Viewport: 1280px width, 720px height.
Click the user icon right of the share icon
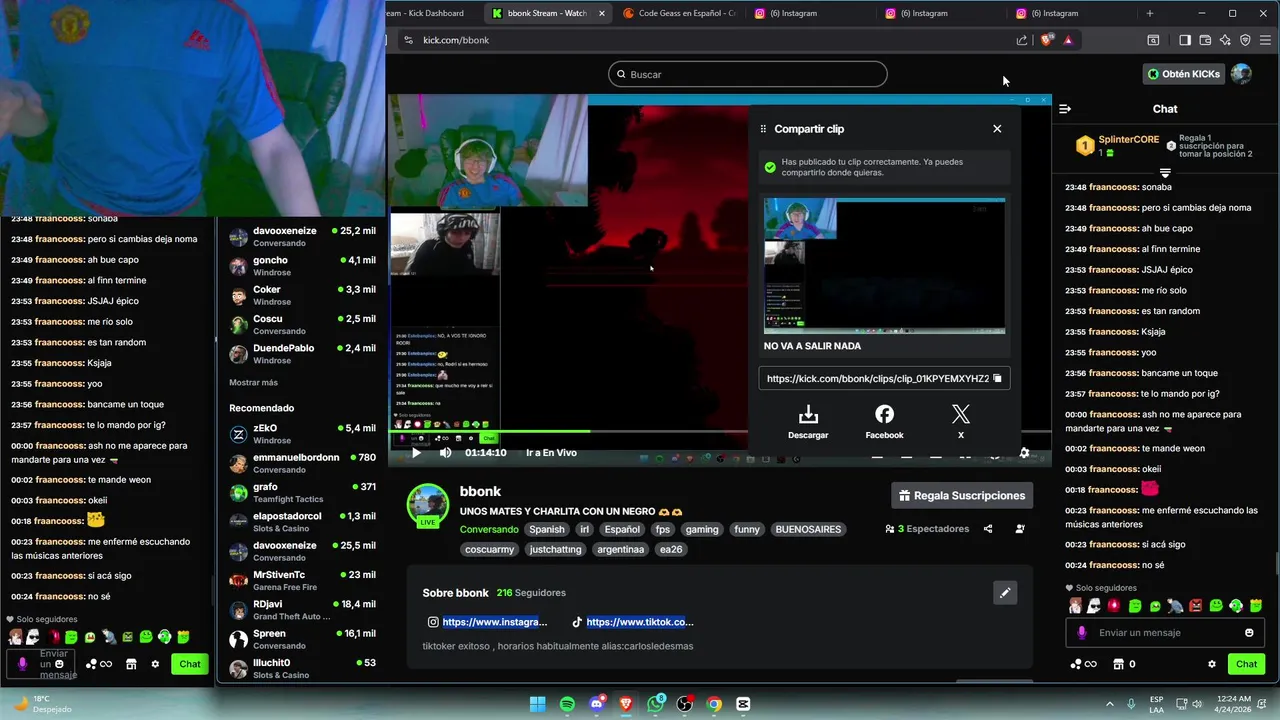[1020, 529]
